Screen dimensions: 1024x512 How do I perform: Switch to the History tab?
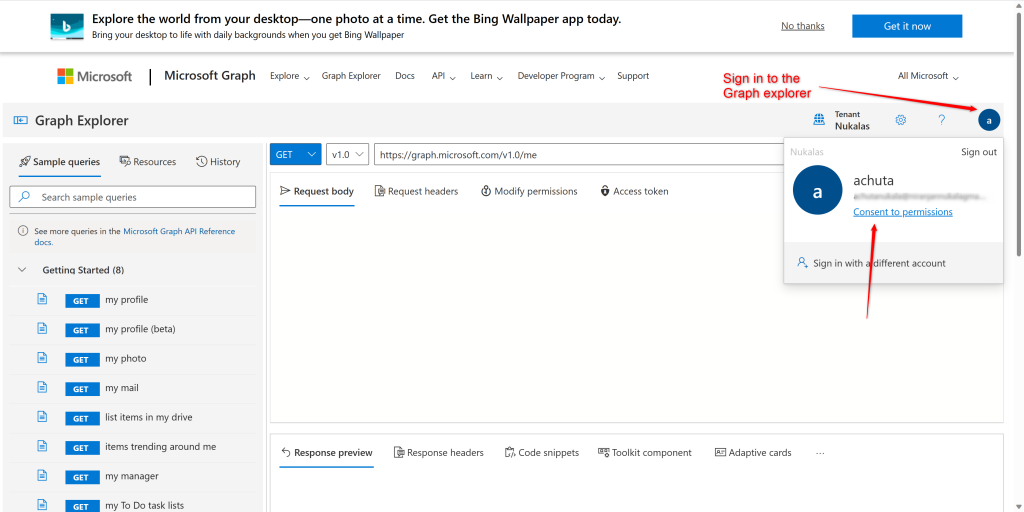tap(218, 162)
